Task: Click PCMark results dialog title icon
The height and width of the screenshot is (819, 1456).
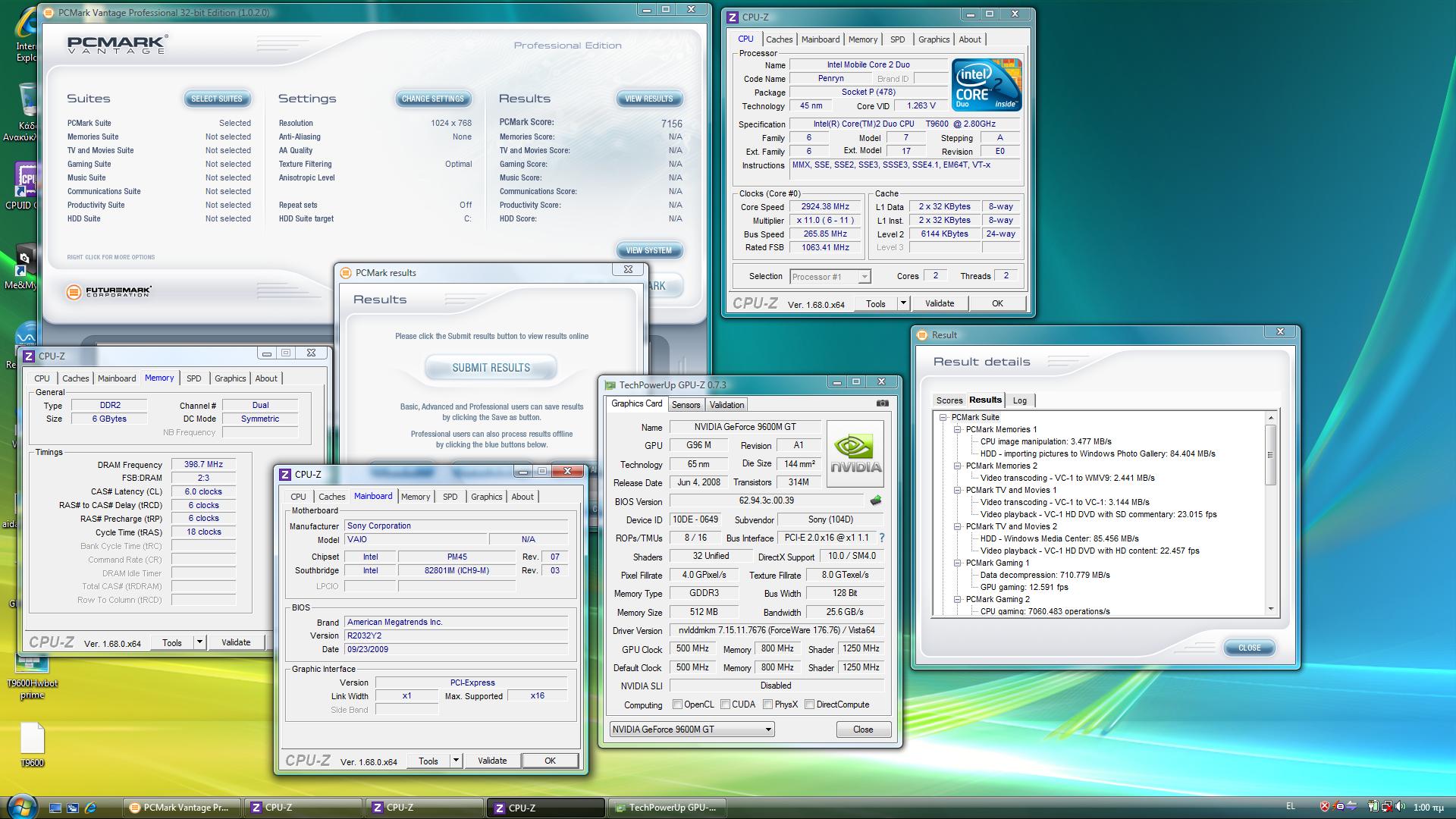Action: pyautogui.click(x=346, y=273)
